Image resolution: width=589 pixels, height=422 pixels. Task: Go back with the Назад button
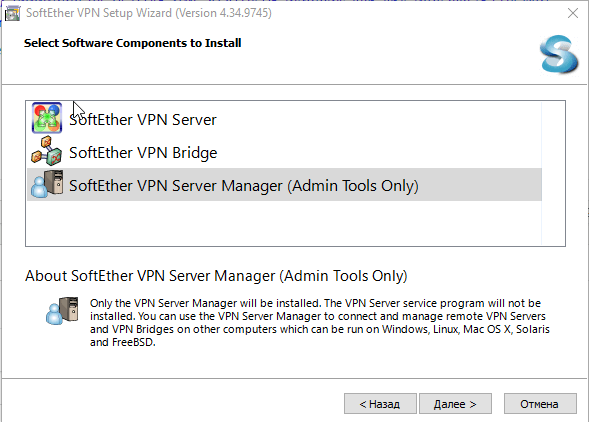click(x=380, y=404)
